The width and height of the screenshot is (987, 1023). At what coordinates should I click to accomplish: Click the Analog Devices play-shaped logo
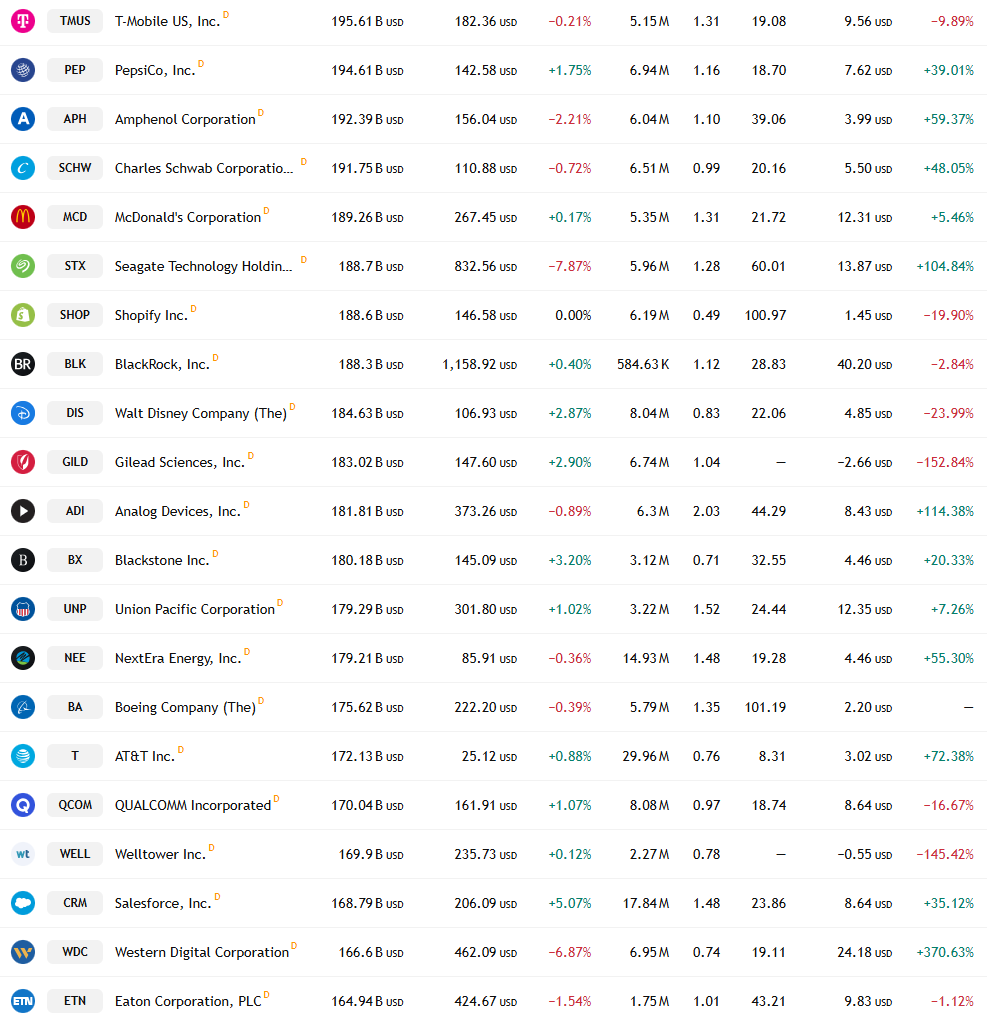click(x=23, y=511)
